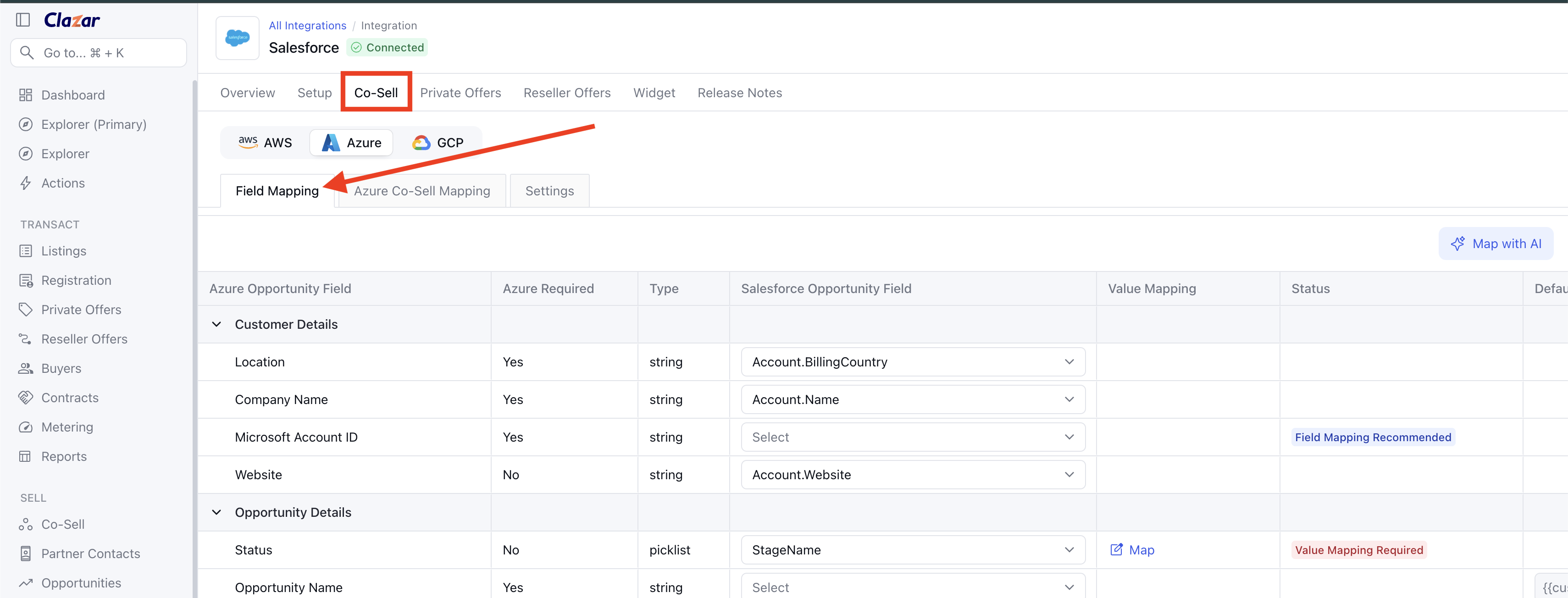Image resolution: width=1568 pixels, height=598 pixels.
Task: Select the GCP cloud provider
Action: pos(438,143)
